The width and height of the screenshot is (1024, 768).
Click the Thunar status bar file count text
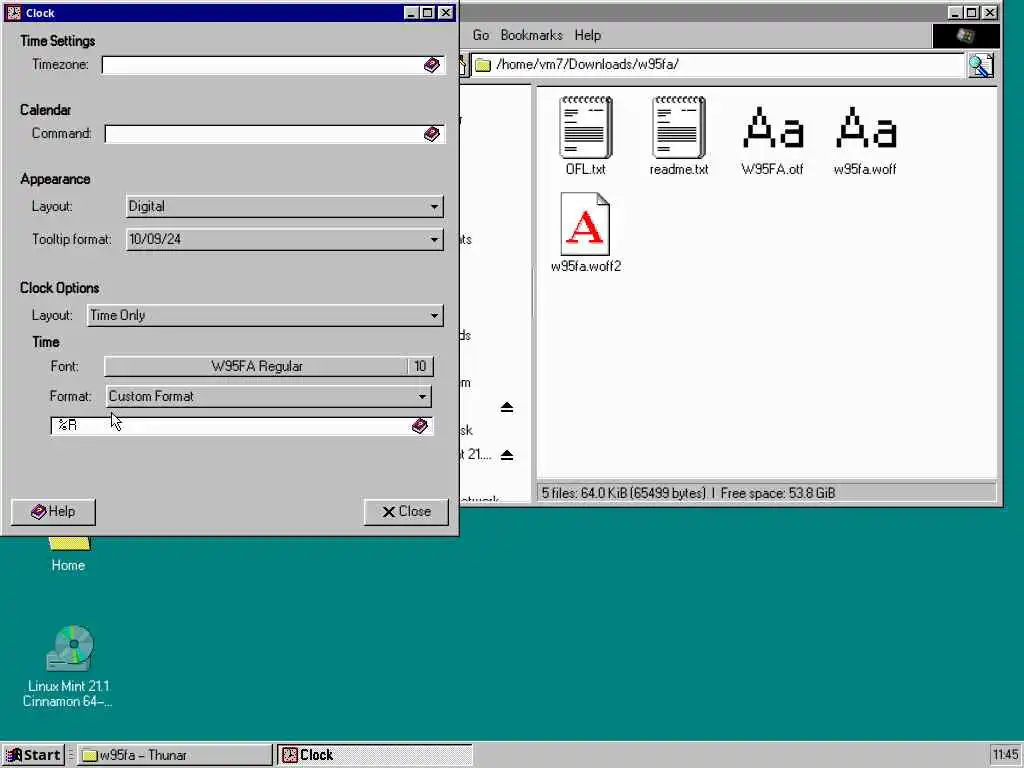click(688, 493)
